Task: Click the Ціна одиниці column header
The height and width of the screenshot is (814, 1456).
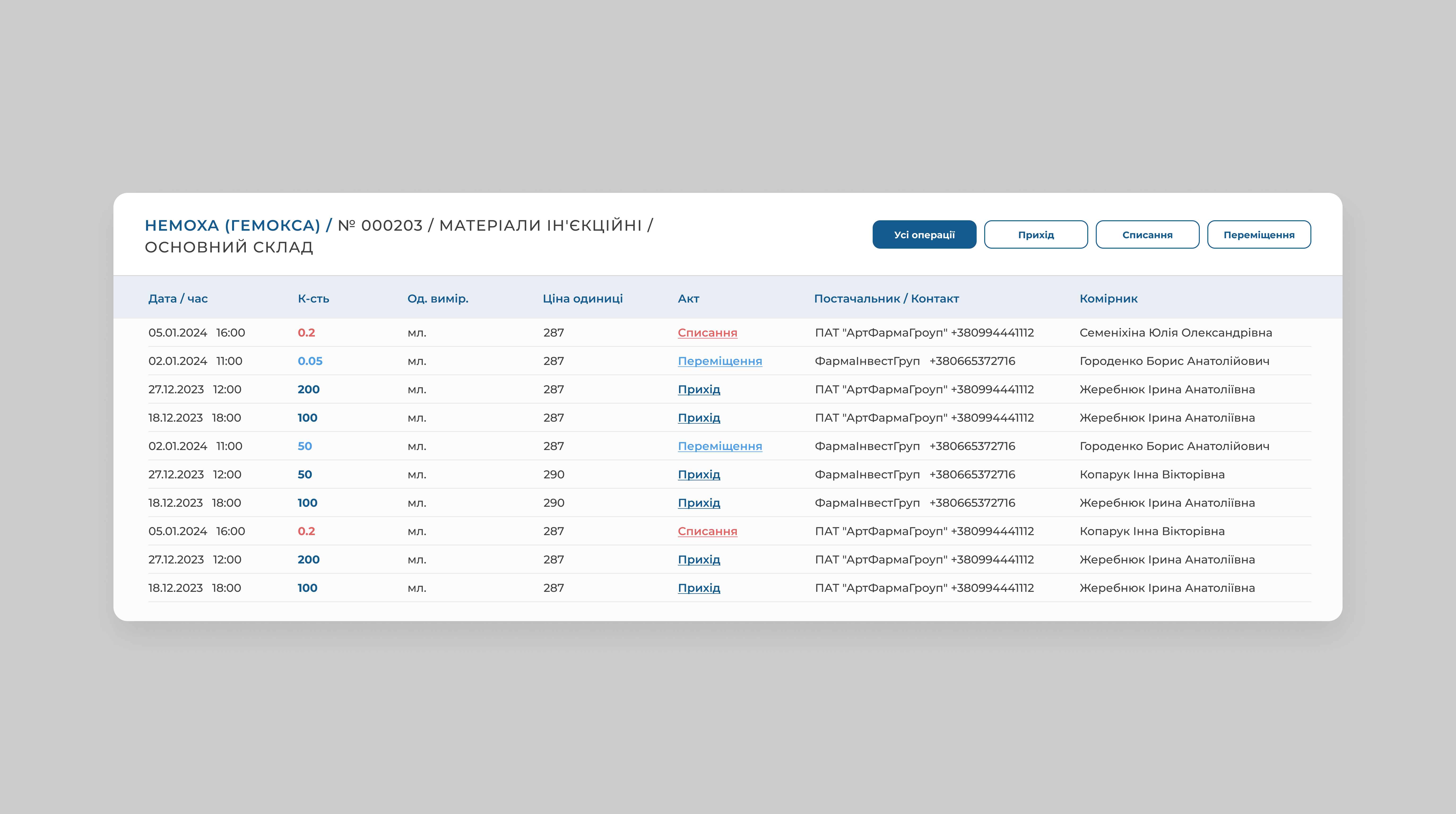Action: [582, 299]
